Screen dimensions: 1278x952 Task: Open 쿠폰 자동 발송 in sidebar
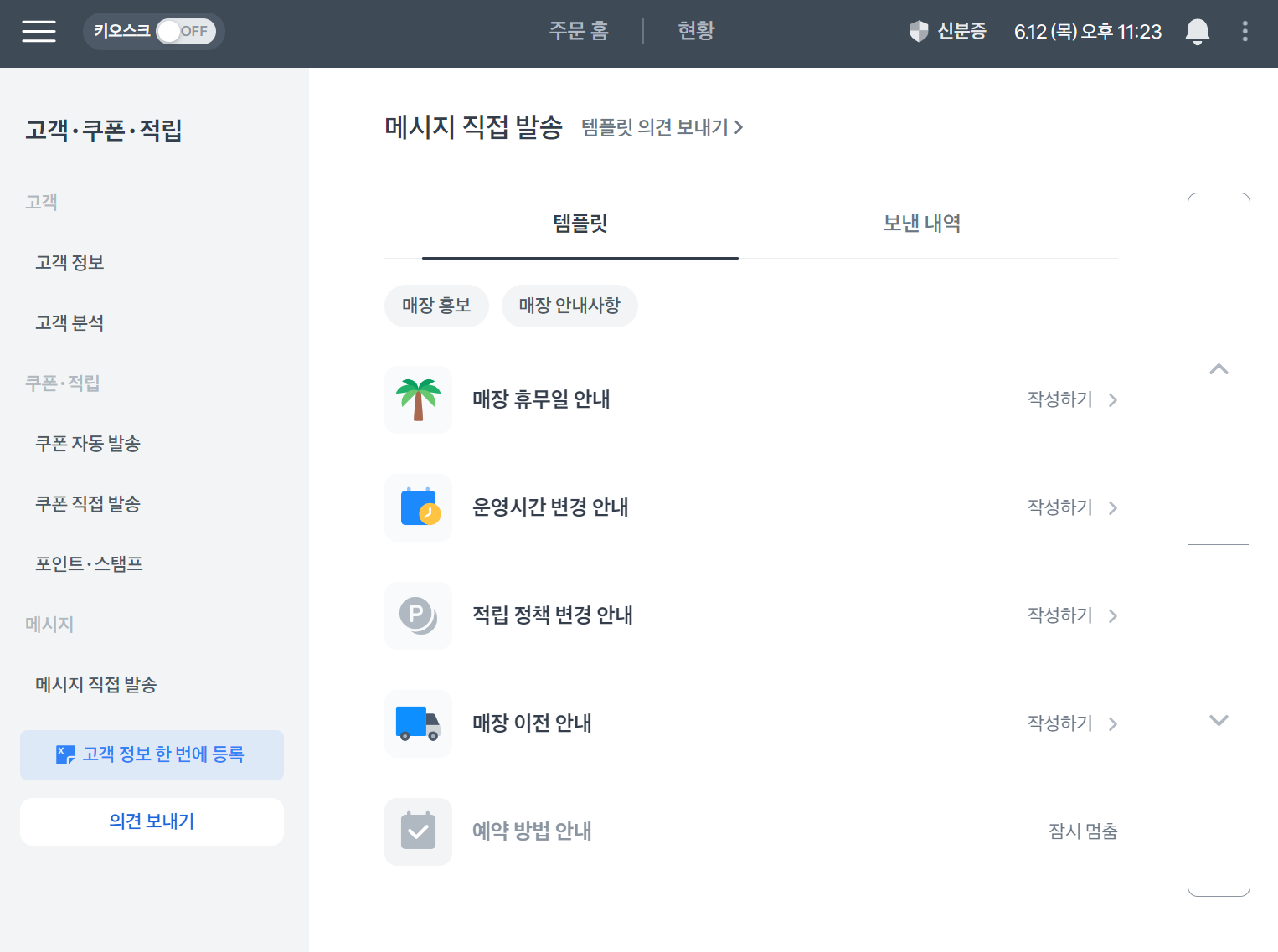click(88, 444)
